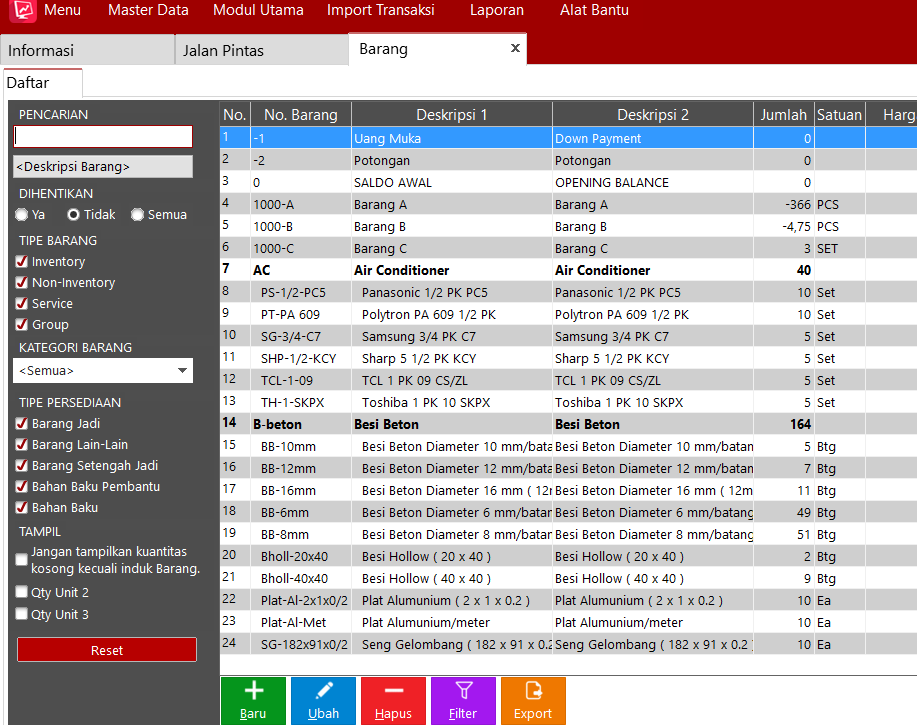Sort by the Deskripsi 1 column header
Image resolution: width=918 pixels, height=728 pixels.
tap(451, 115)
